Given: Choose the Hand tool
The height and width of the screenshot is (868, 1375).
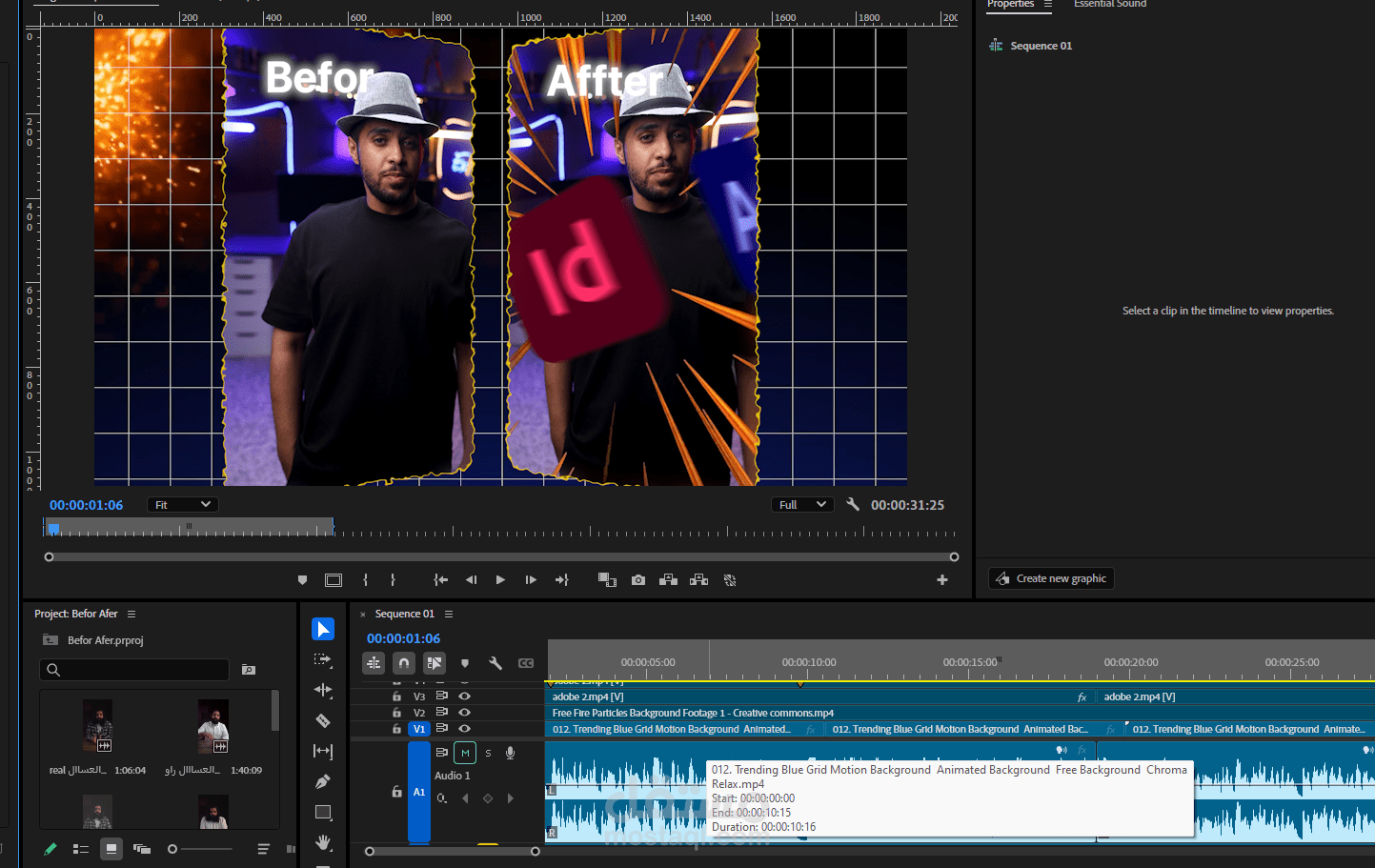Looking at the screenshot, I should (x=323, y=842).
